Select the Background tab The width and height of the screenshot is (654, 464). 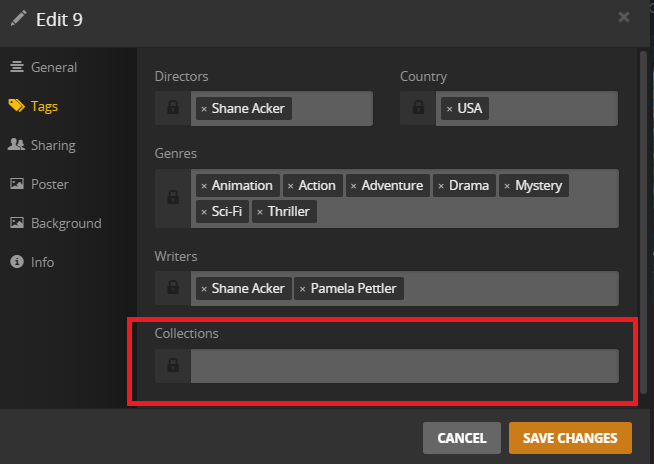pos(66,223)
